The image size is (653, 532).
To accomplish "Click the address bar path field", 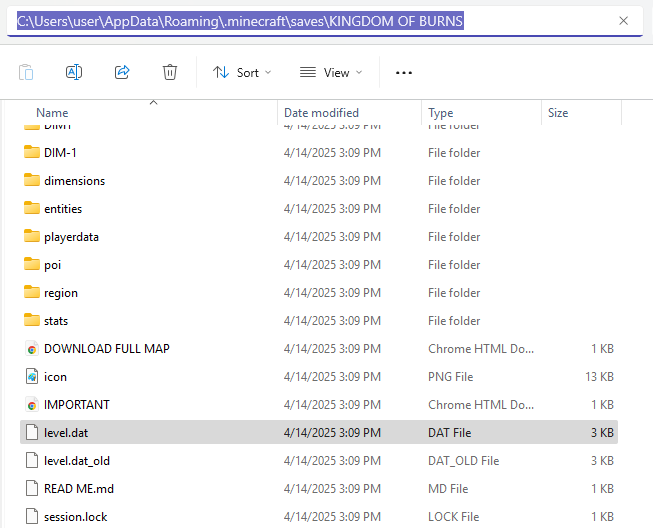I will (300, 21).
